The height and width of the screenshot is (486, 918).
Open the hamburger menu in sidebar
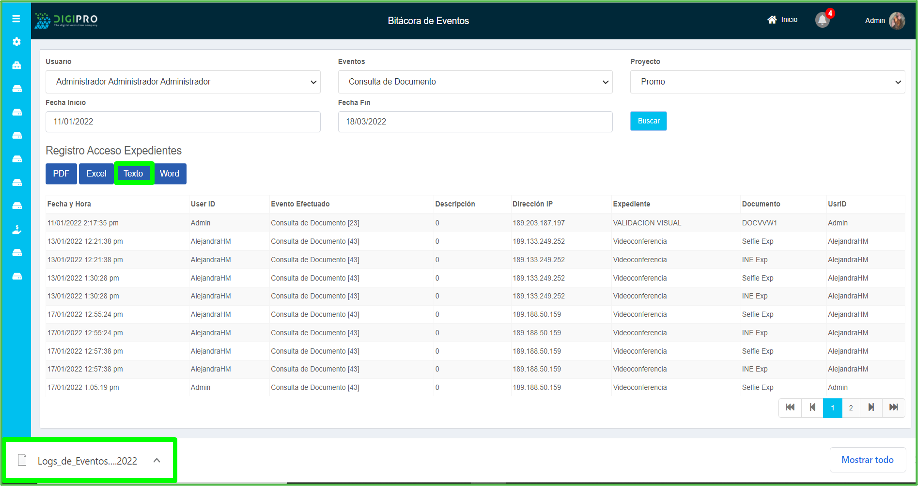point(16,19)
